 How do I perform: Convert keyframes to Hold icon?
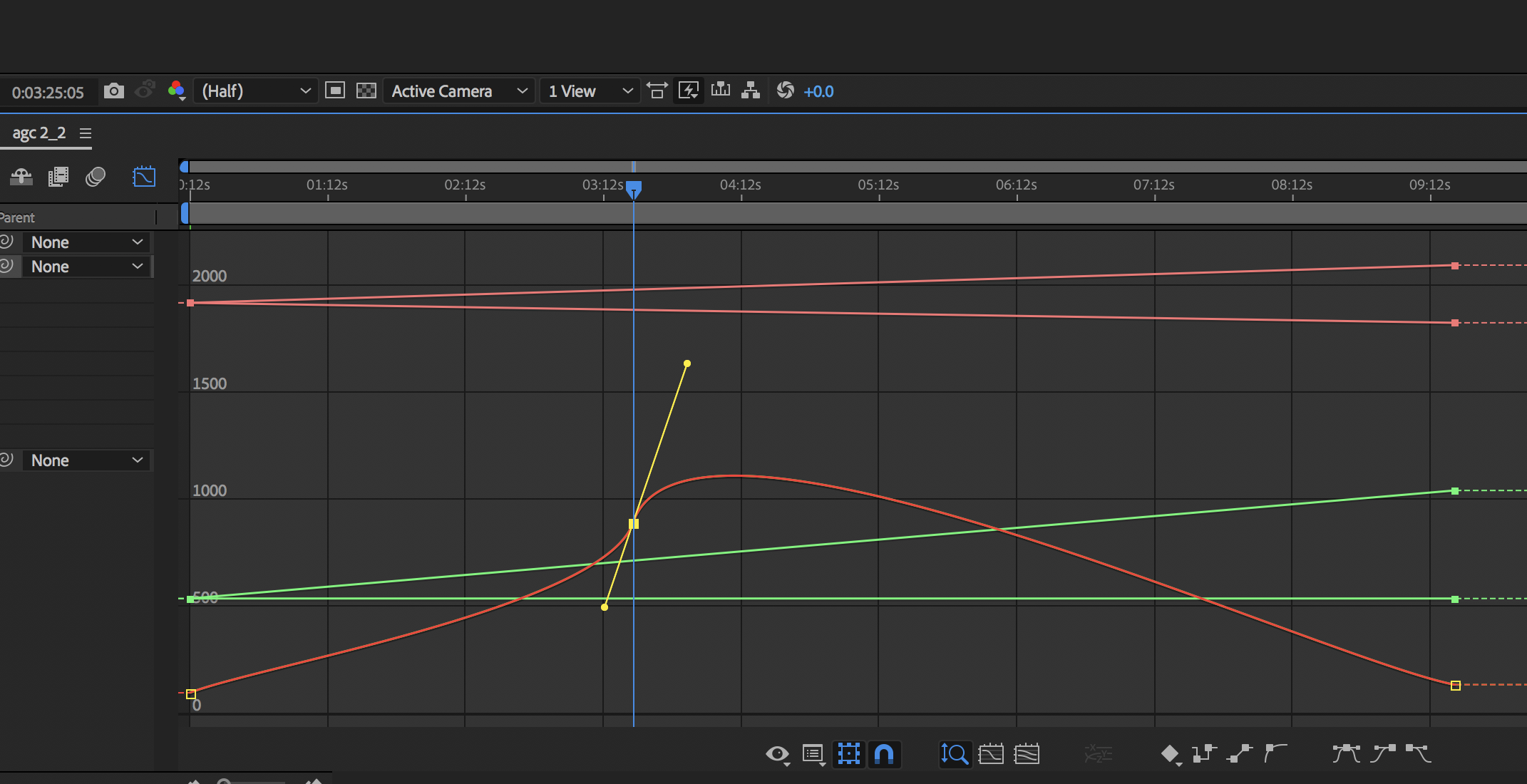pos(1204,753)
